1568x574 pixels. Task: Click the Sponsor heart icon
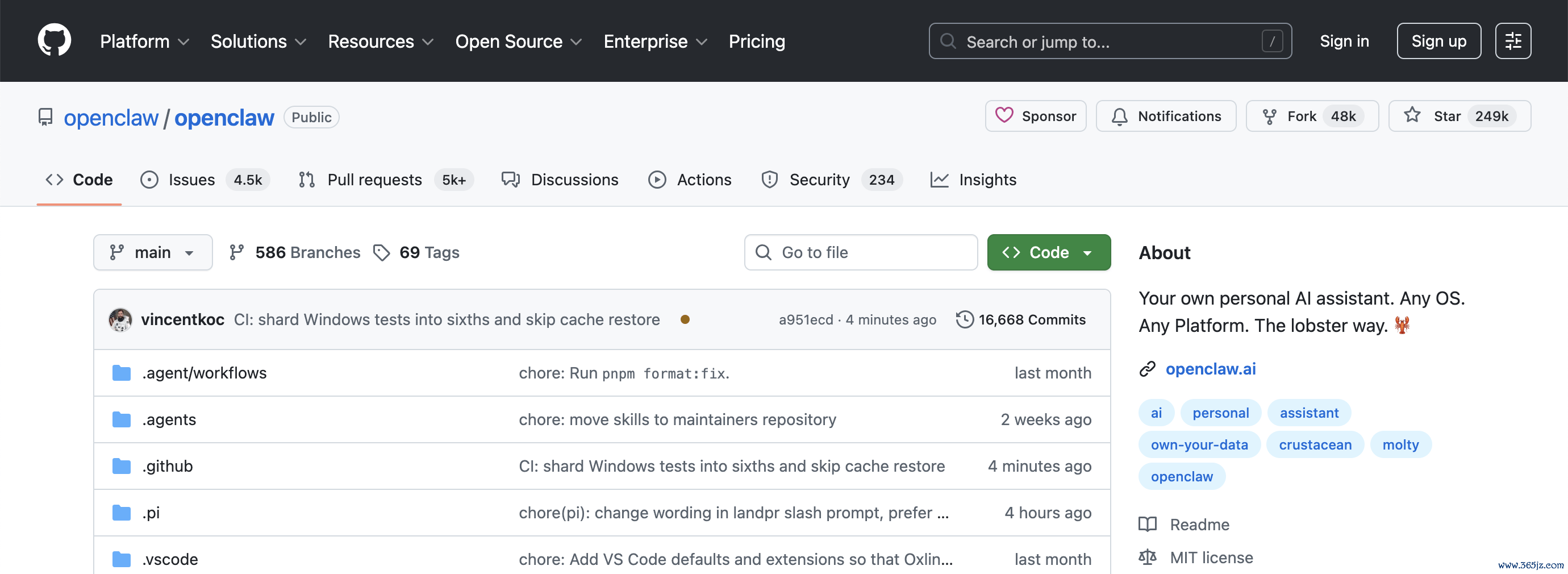1004,115
